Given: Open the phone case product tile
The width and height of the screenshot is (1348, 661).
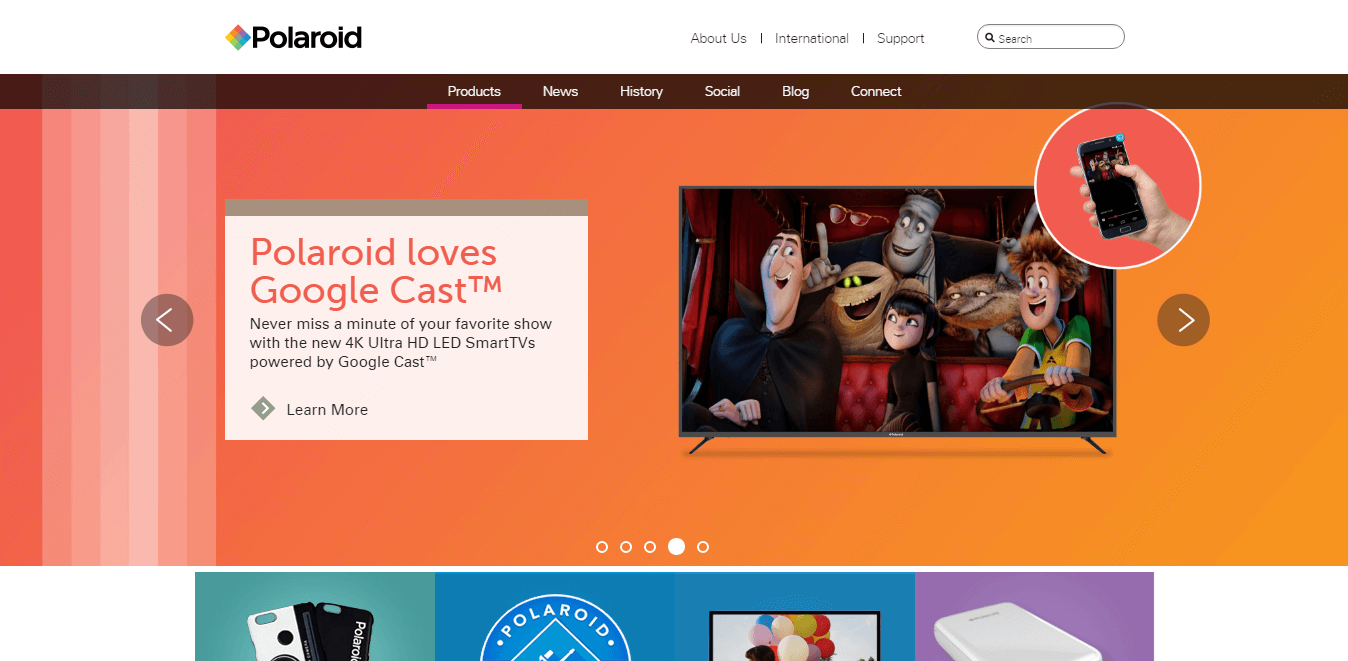Looking at the screenshot, I should pos(315,616).
